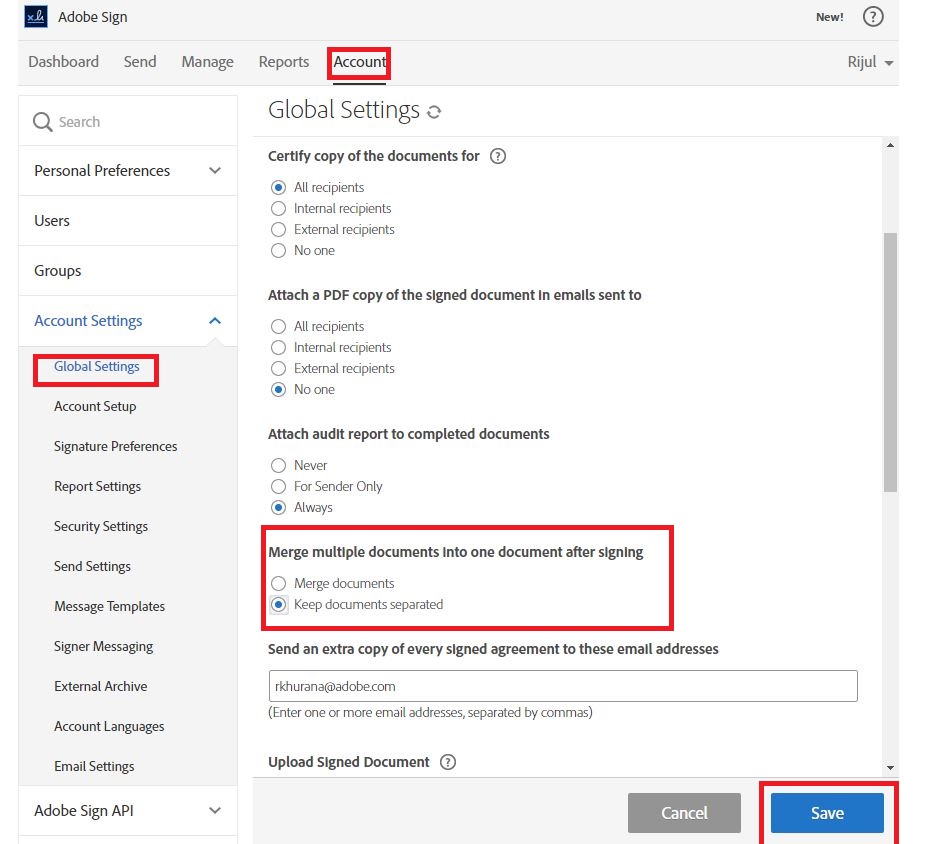Open the Reports tab
The width and height of the screenshot is (949, 844).
click(283, 61)
